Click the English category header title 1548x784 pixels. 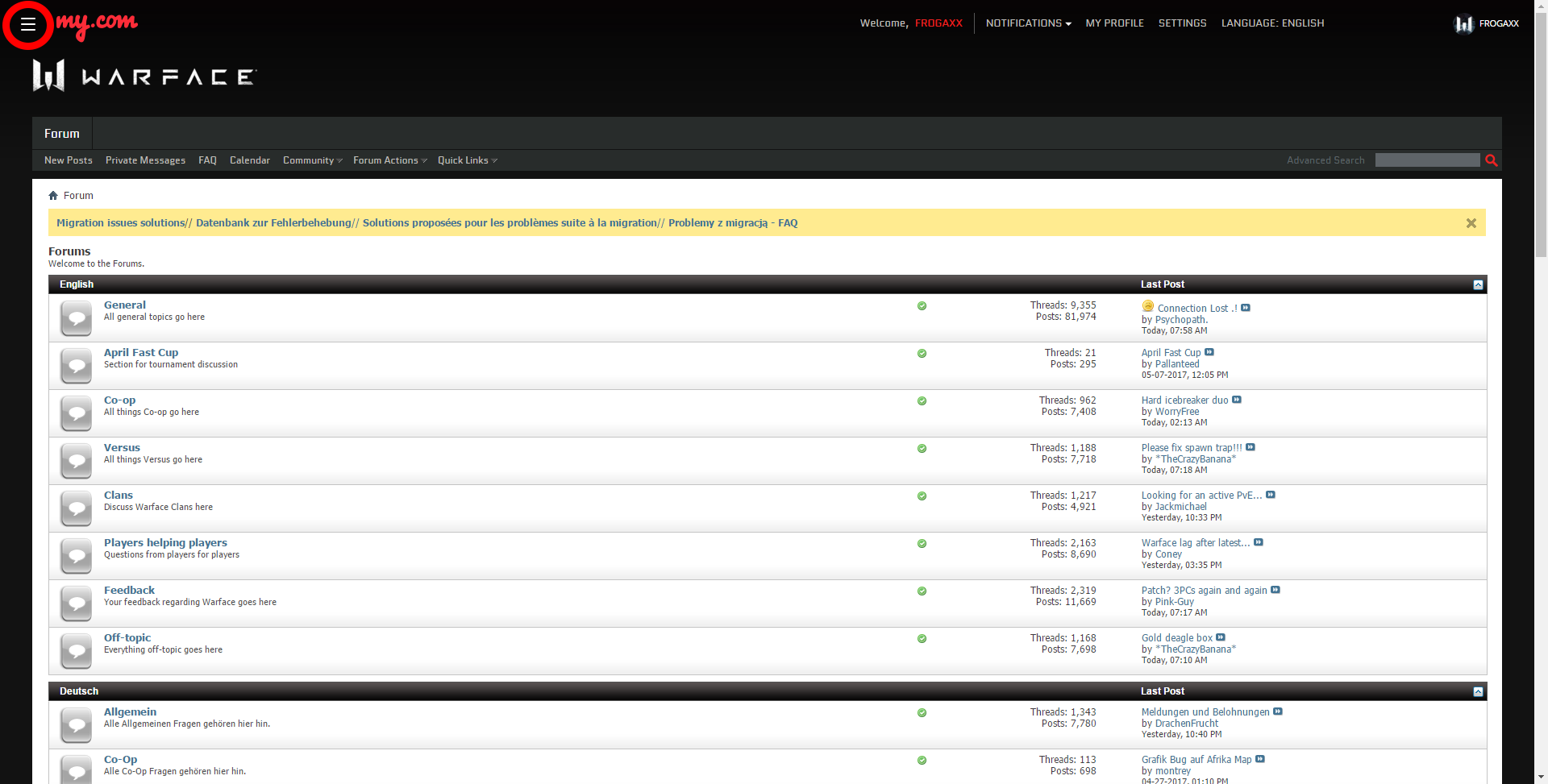click(77, 284)
